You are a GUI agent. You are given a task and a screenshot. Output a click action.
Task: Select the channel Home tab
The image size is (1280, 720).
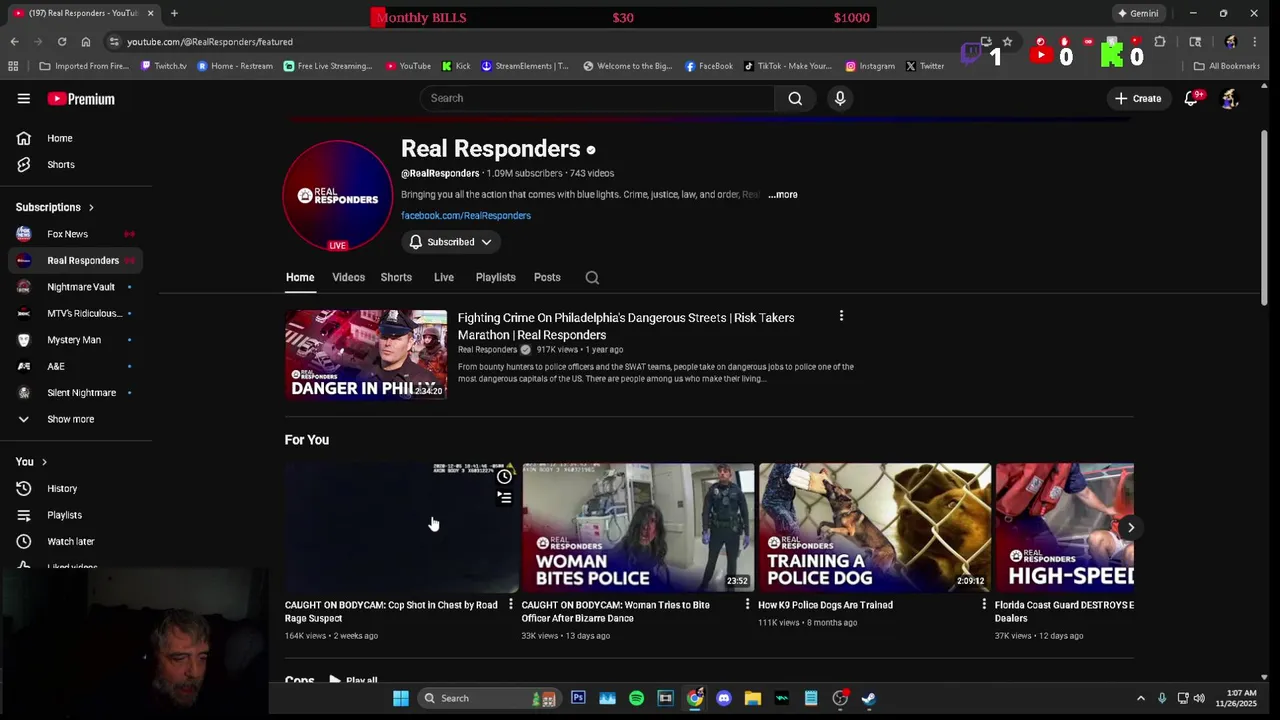[x=300, y=277]
